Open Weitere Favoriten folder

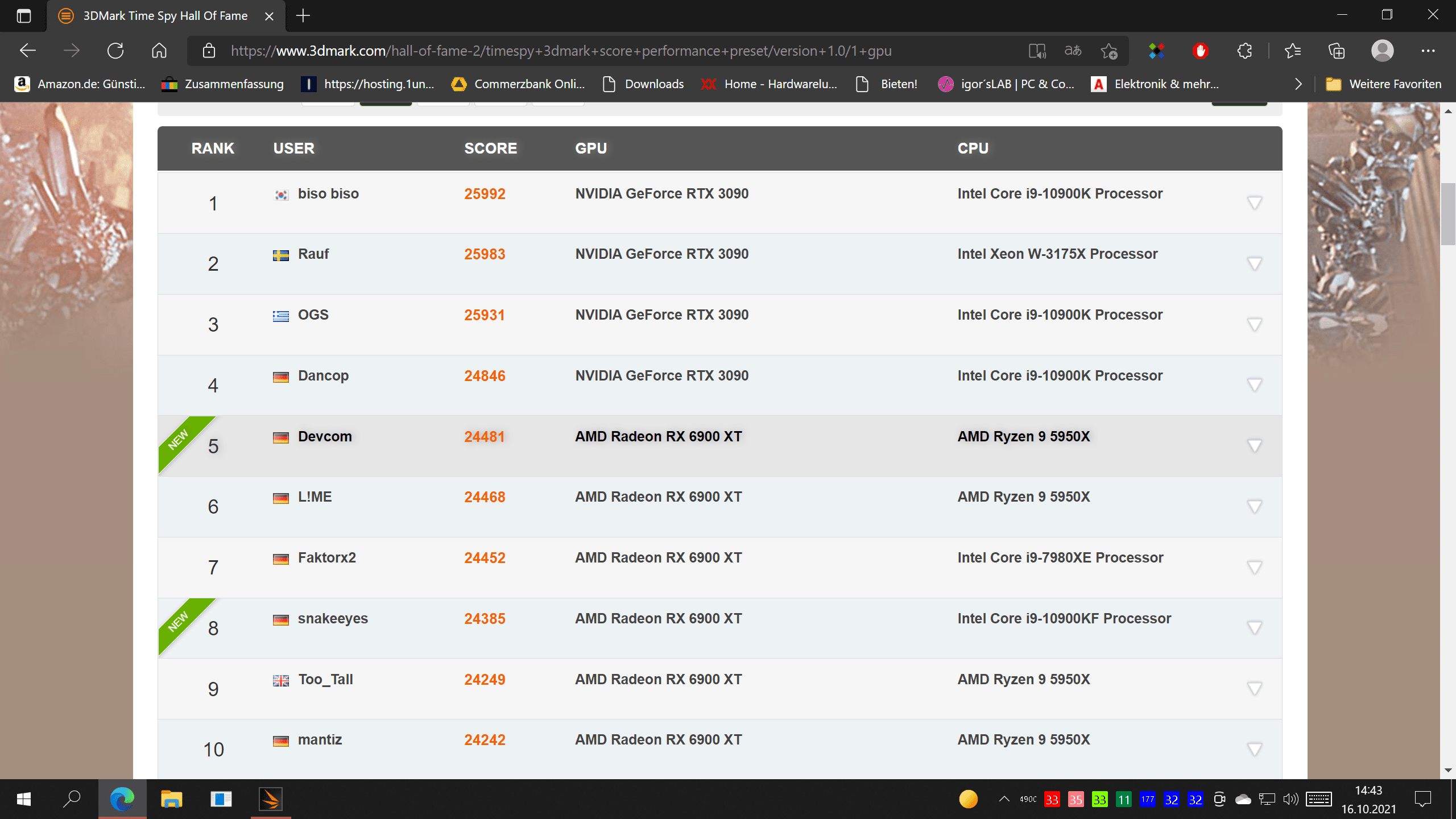click(x=1383, y=84)
